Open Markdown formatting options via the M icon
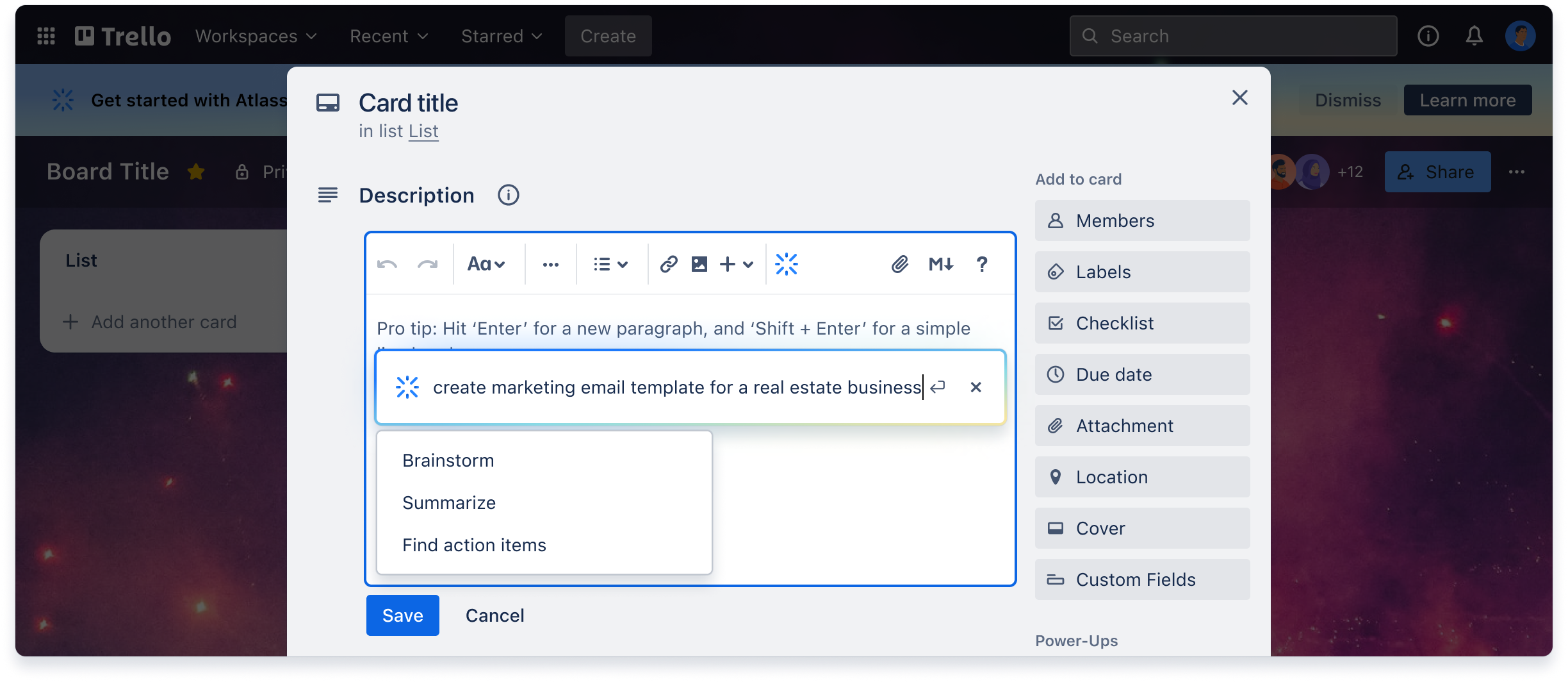1568x682 pixels. [x=940, y=263]
